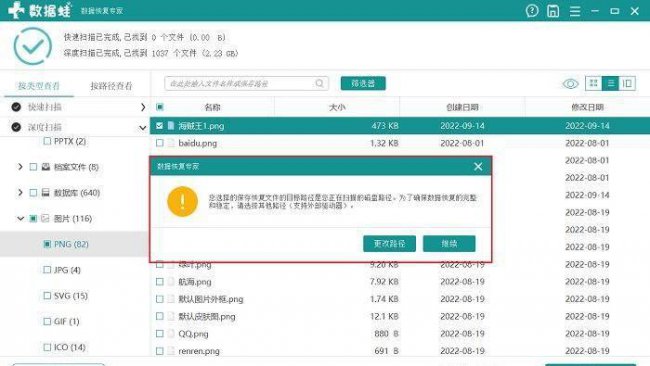Sort by the 修改日期 column header
The height and width of the screenshot is (366, 650).
coord(587,107)
